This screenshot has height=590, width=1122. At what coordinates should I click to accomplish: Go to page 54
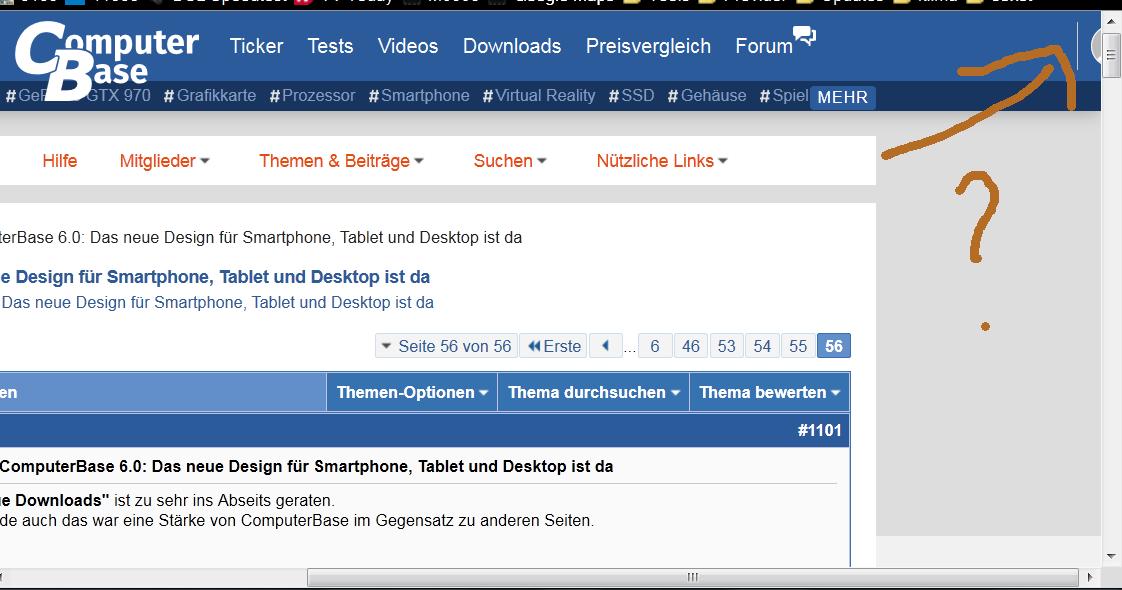762,346
